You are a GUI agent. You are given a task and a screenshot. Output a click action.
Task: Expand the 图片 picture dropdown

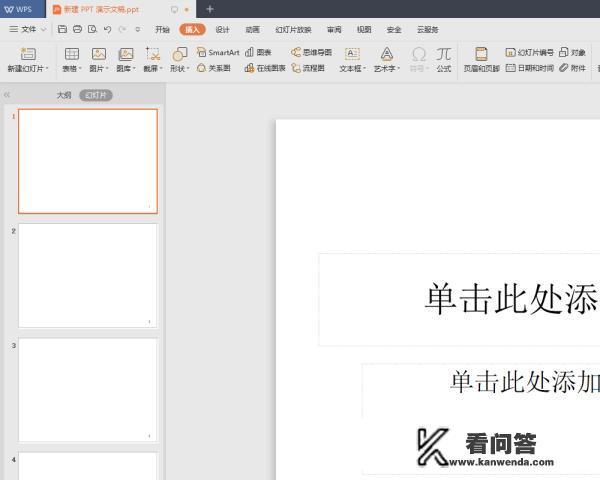[x=107, y=69]
